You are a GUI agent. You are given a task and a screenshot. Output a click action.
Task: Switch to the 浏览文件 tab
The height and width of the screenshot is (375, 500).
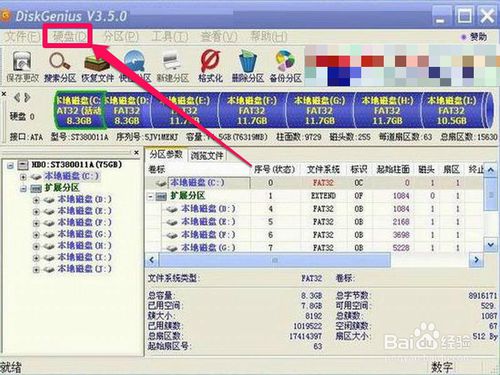(x=207, y=155)
